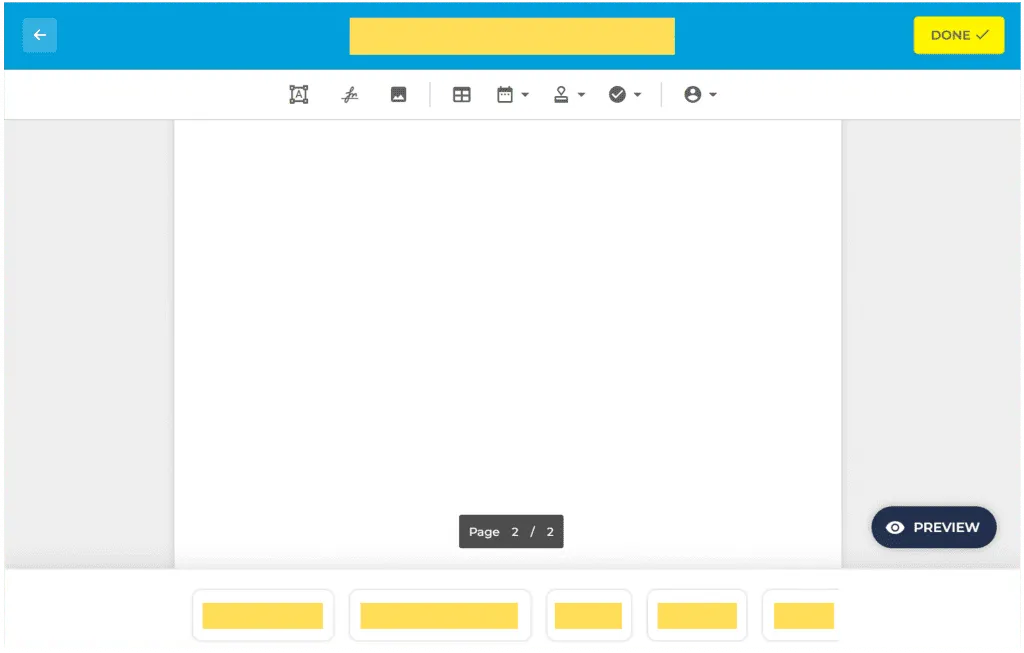Select the stamp tool
Image resolution: width=1024 pixels, height=653 pixels.
[563, 94]
